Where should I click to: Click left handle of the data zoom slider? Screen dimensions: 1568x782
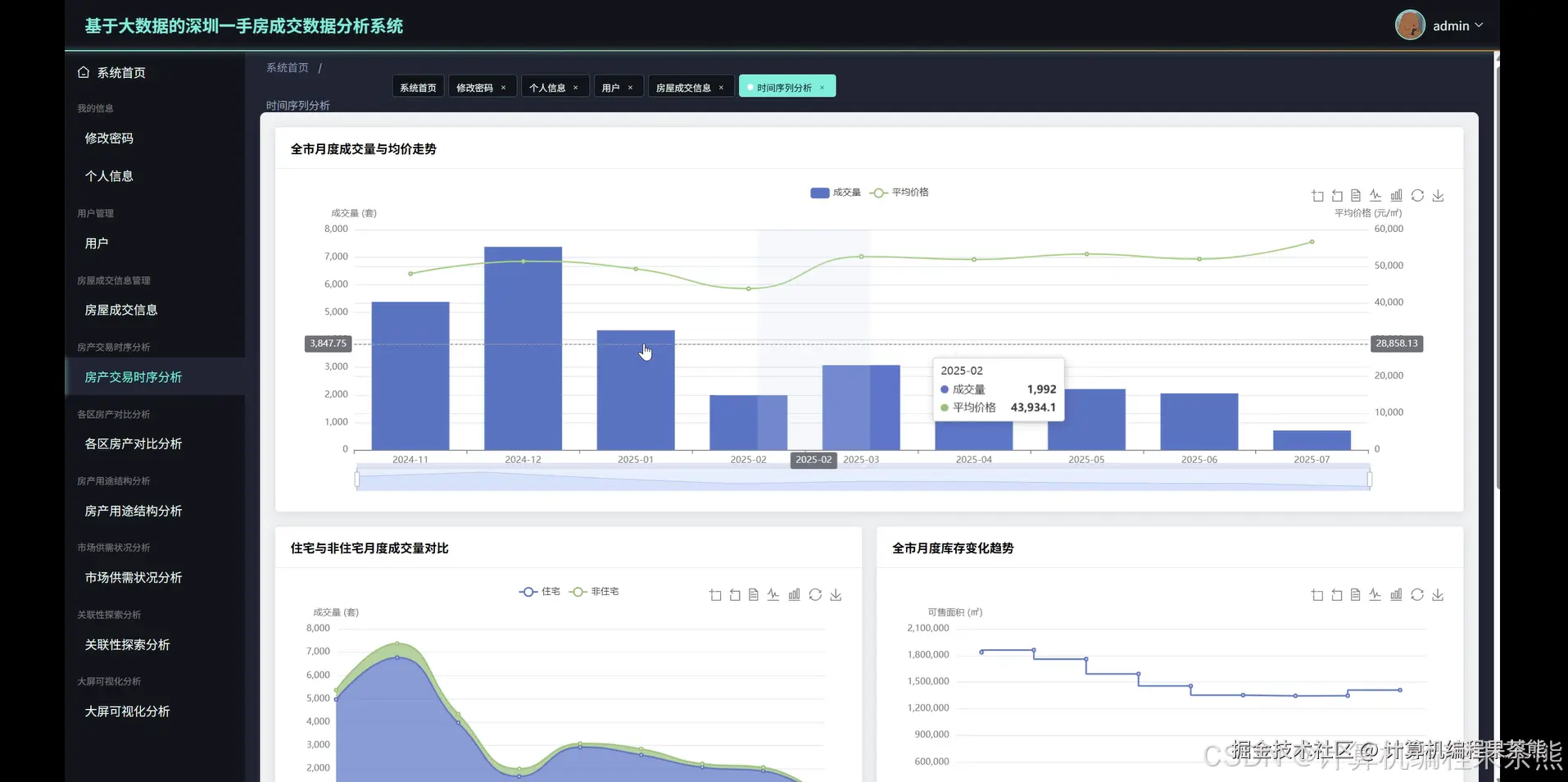point(357,479)
